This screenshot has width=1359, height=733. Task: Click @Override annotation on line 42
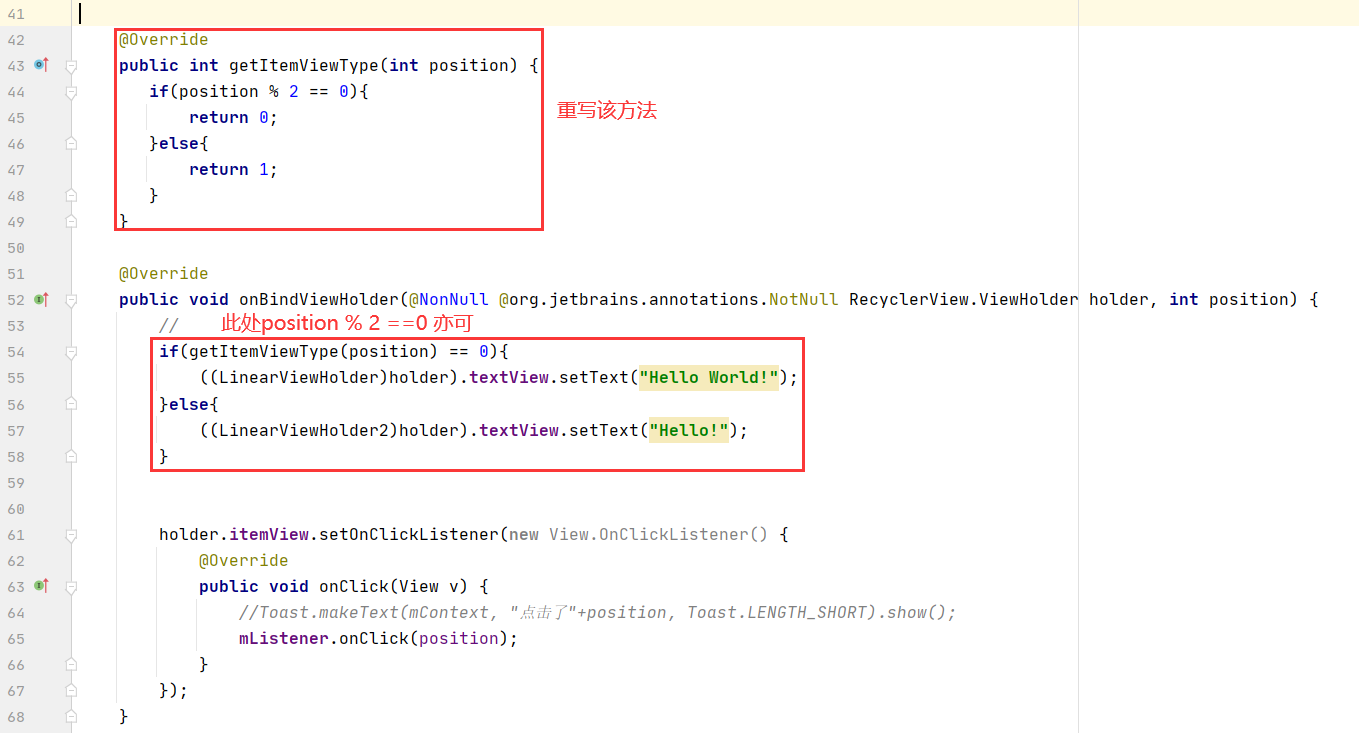click(164, 40)
